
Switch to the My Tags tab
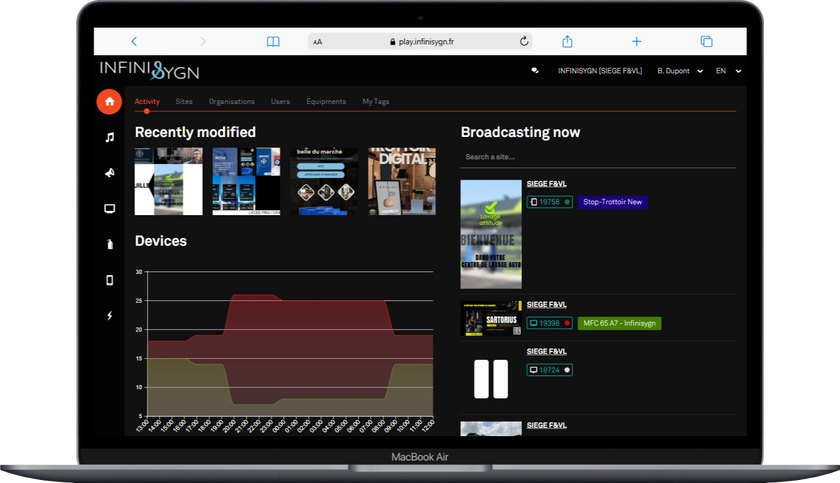point(376,101)
